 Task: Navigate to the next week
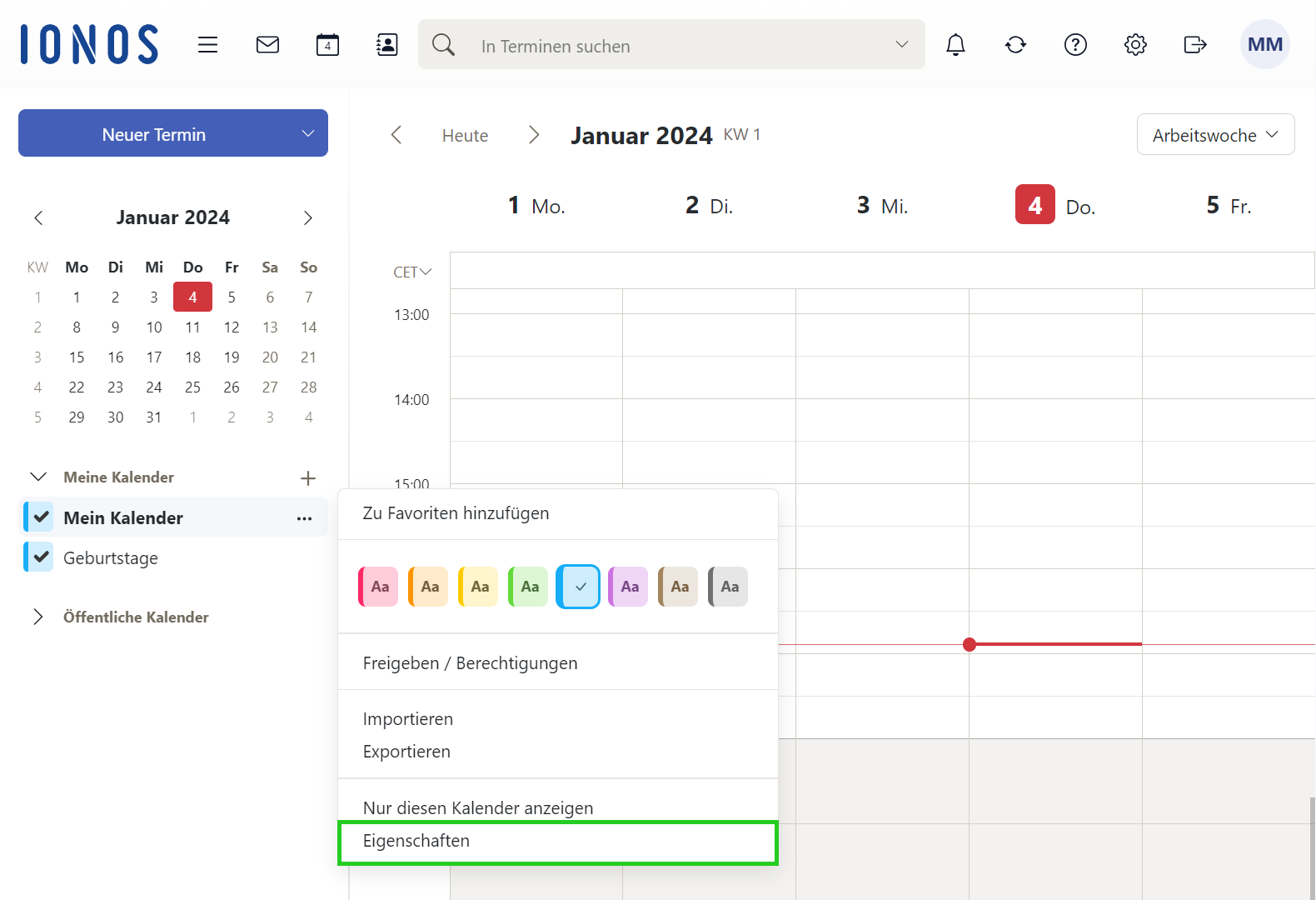(534, 135)
